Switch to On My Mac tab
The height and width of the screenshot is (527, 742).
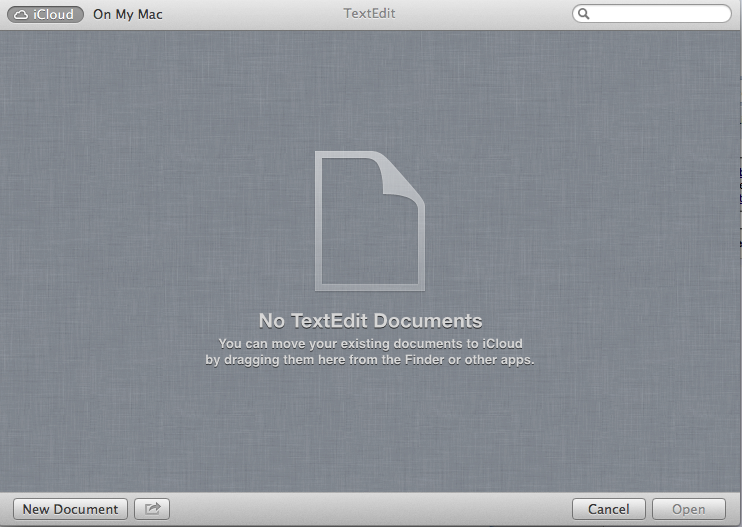[x=128, y=15]
